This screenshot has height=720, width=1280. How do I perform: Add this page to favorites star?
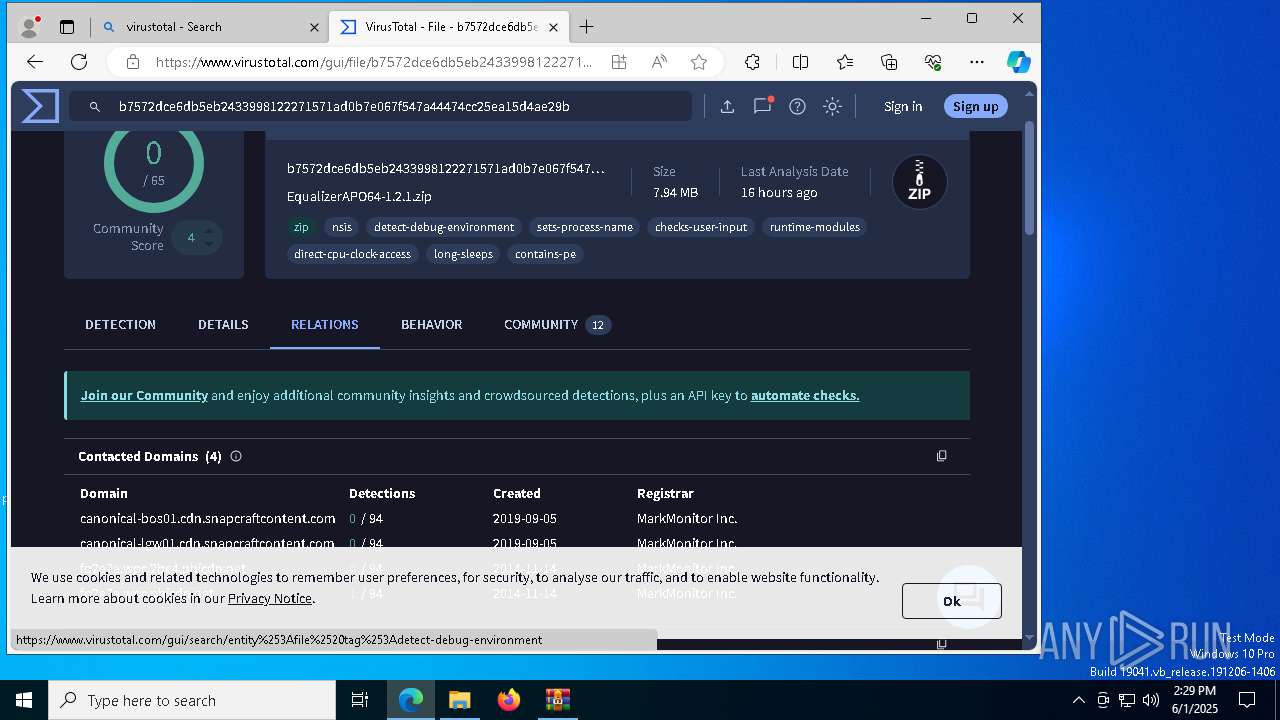click(699, 62)
